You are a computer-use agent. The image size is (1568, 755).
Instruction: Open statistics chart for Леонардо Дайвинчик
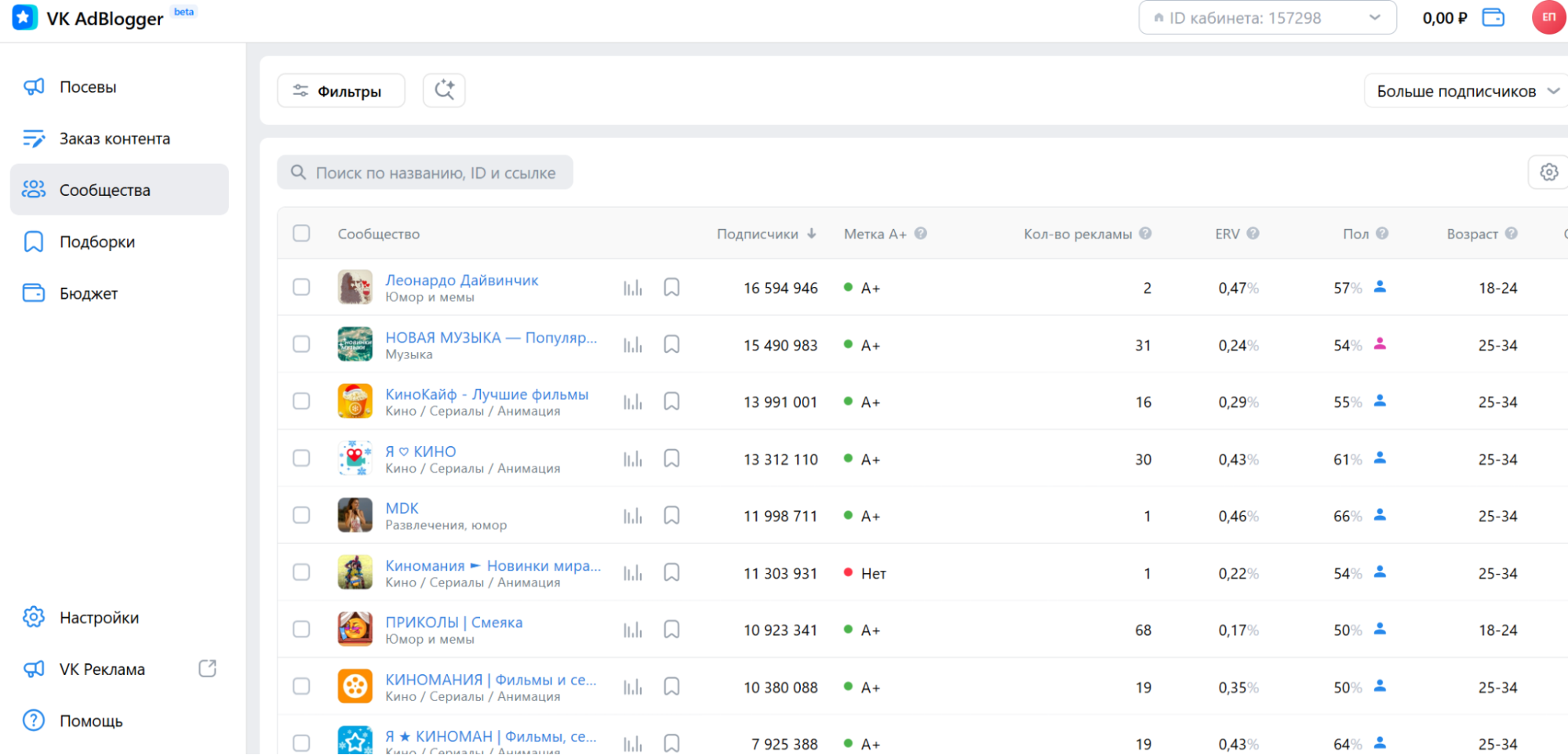pyautogui.click(x=632, y=288)
